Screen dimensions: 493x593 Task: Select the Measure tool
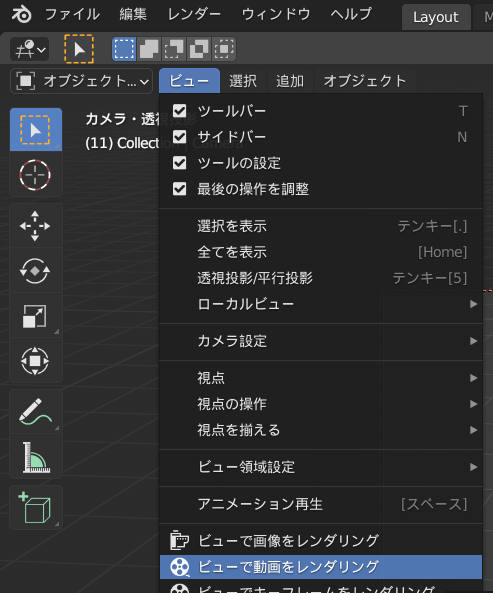click(x=35, y=457)
